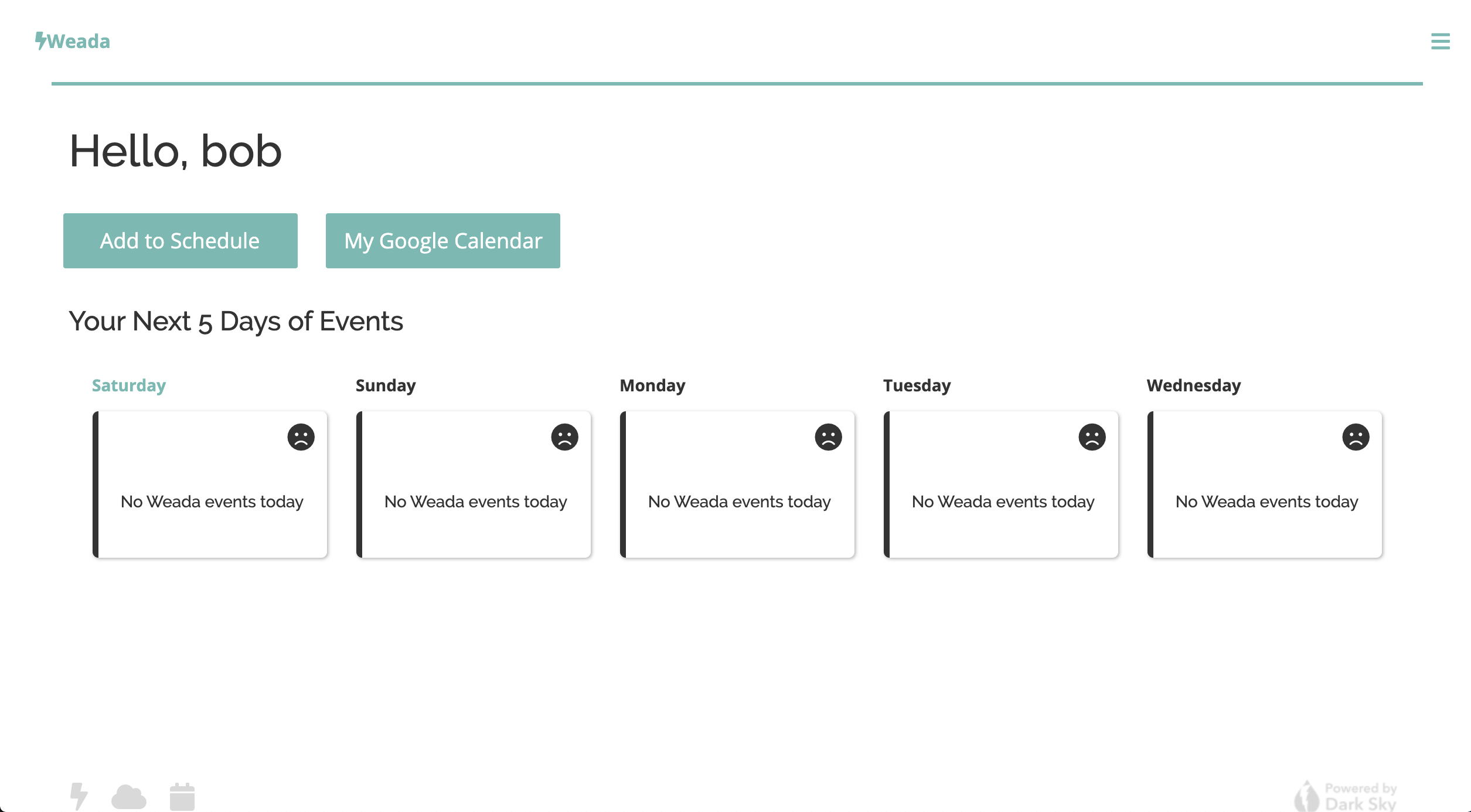Viewport: 1471px width, 812px height.
Task: Click the lightning bolt footer icon
Action: [79, 796]
